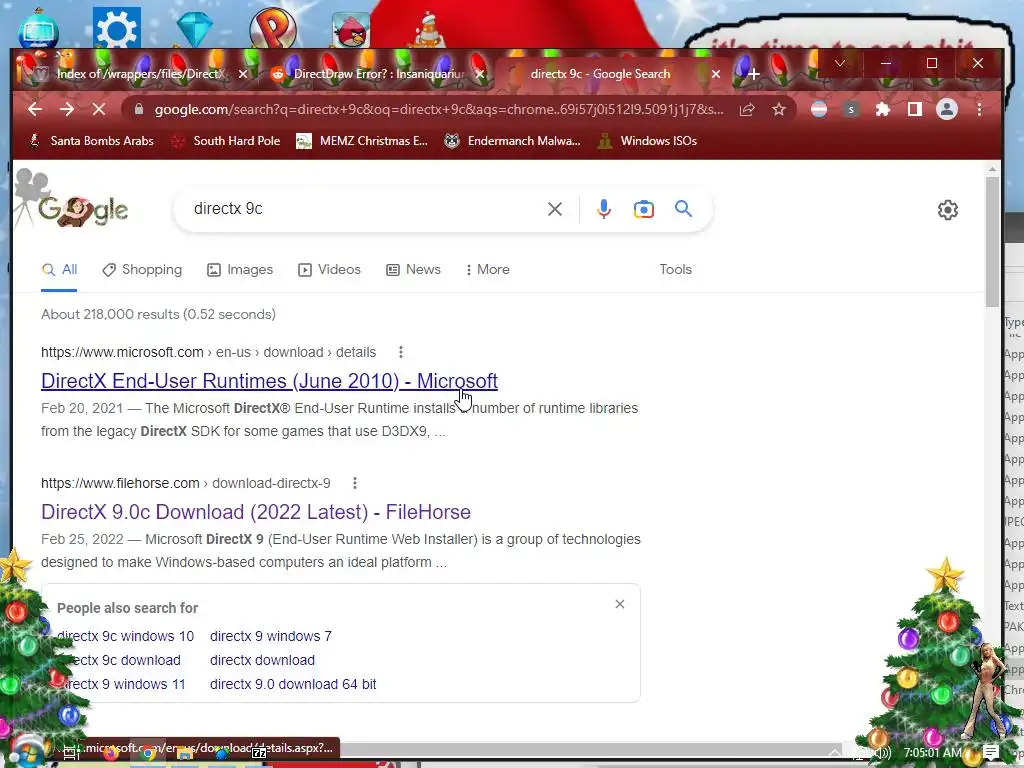The height and width of the screenshot is (768, 1024).
Task: Search by image with the camera icon
Action: point(643,209)
